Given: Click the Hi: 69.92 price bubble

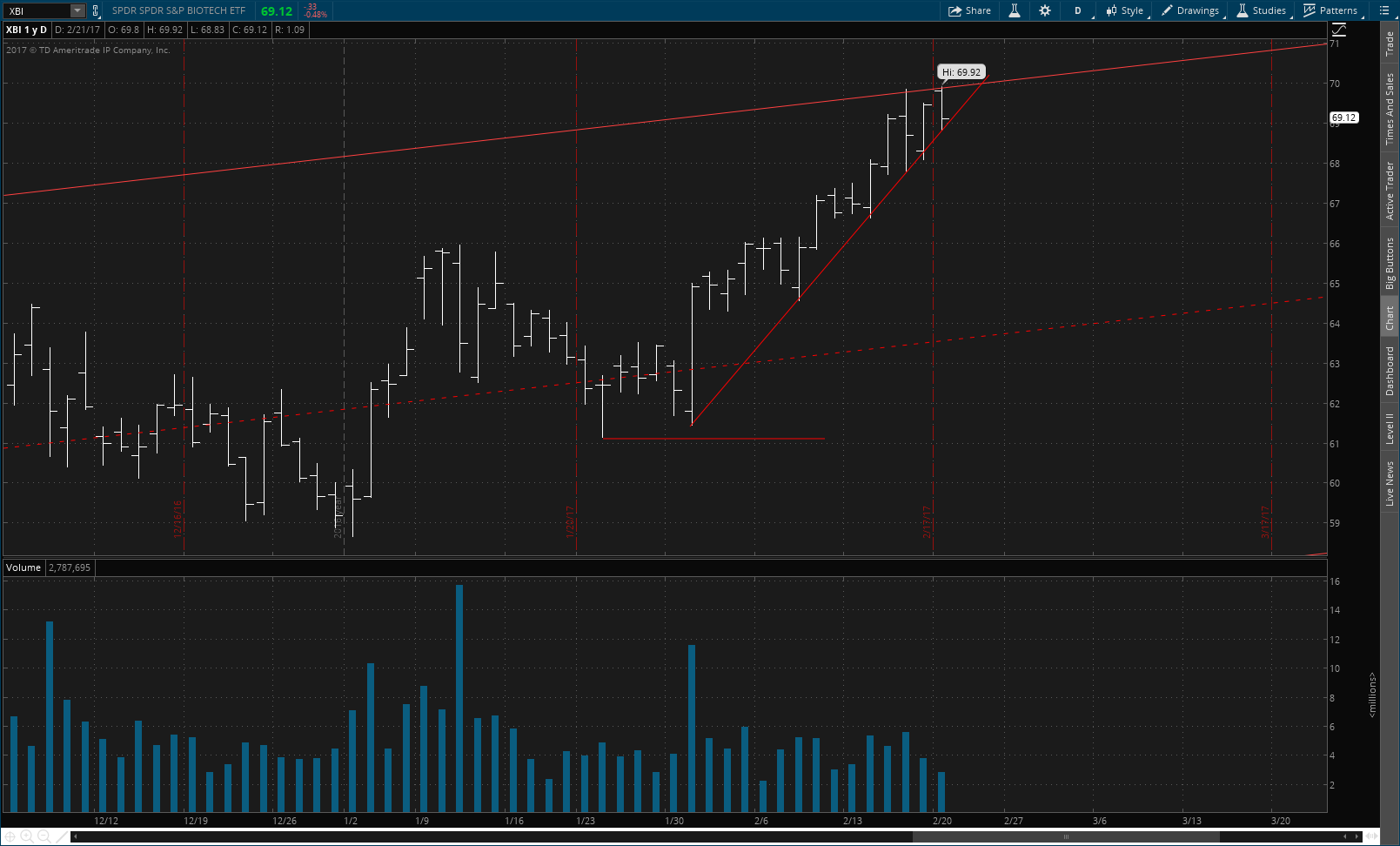Looking at the screenshot, I should 961,72.
